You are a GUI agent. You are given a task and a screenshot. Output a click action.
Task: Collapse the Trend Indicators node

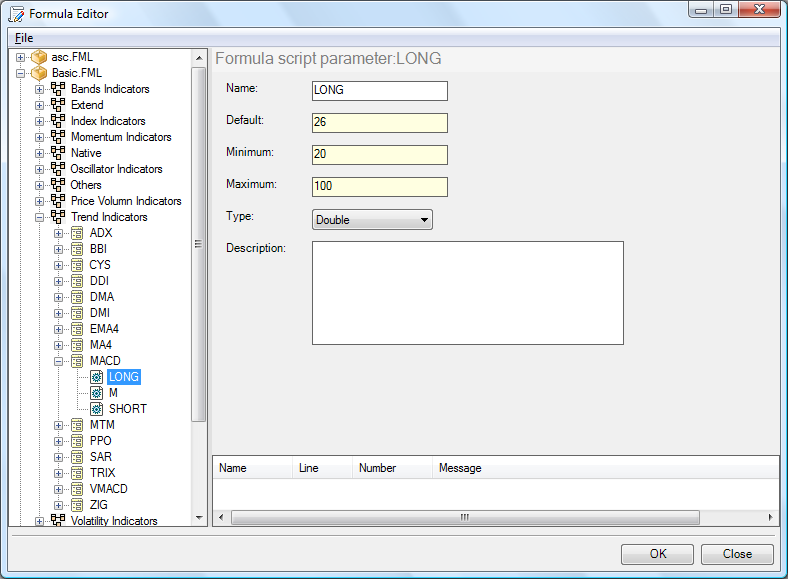coord(40,218)
